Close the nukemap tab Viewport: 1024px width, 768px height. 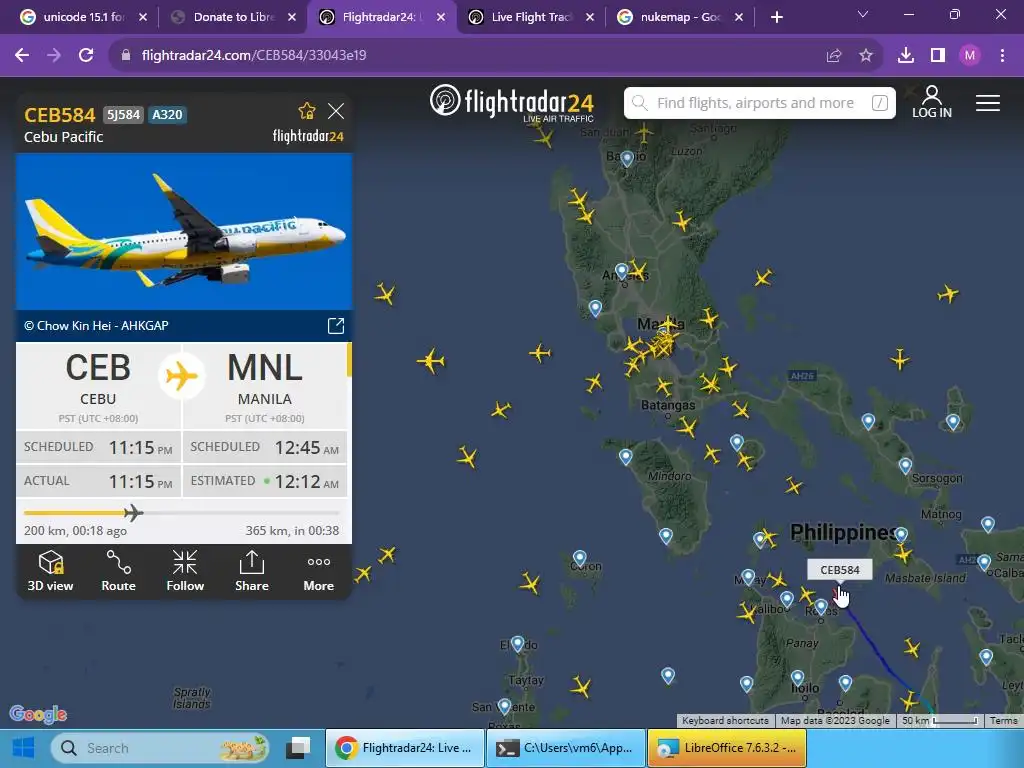pyautogui.click(x=739, y=17)
